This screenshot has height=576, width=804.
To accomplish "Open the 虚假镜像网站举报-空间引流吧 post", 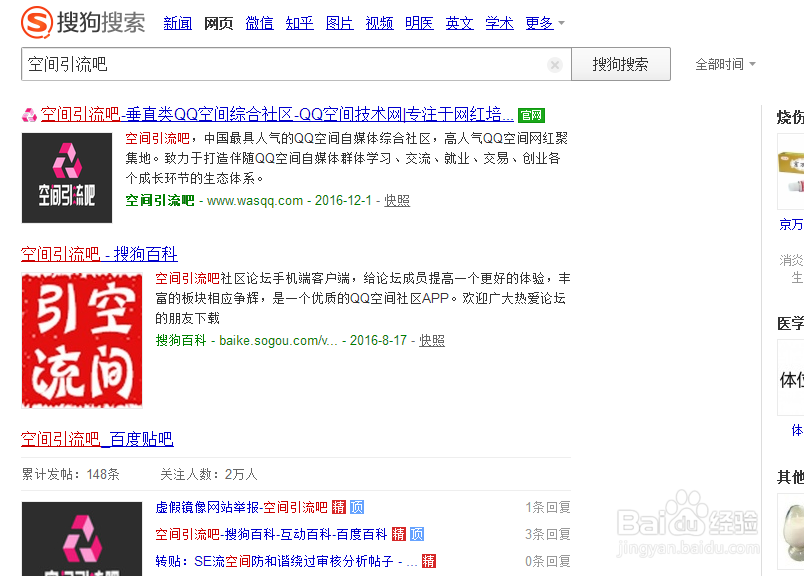I will point(242,507).
